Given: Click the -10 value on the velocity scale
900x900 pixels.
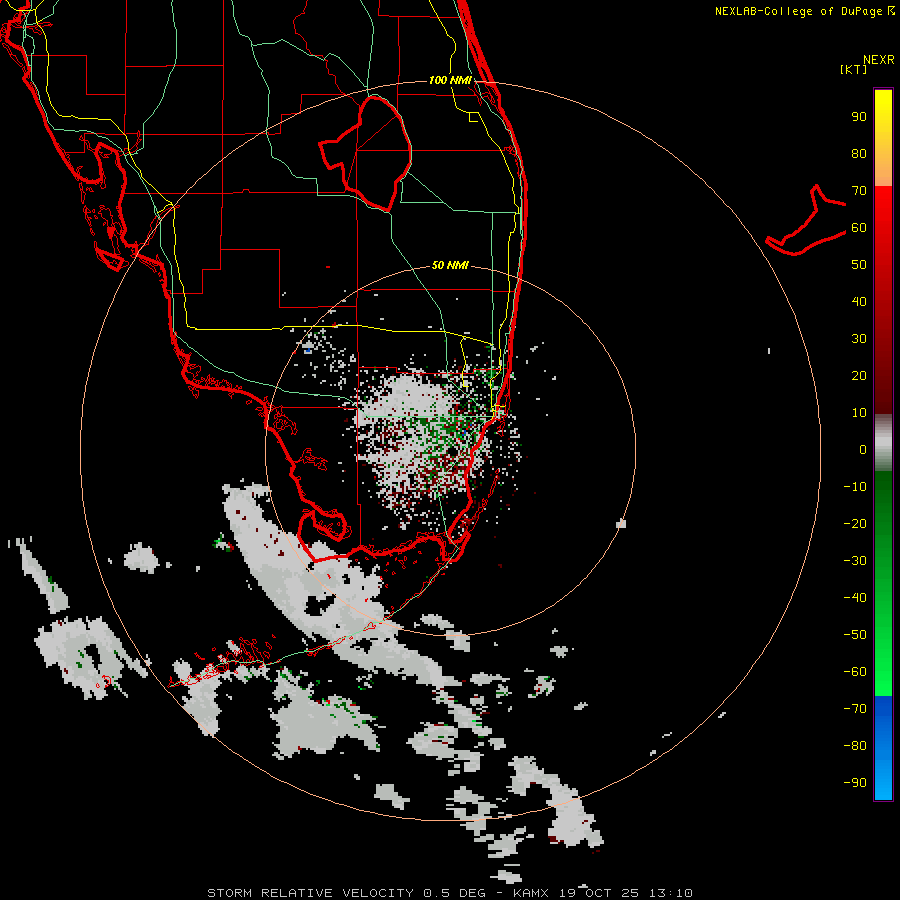Looking at the screenshot, I should (x=855, y=487).
